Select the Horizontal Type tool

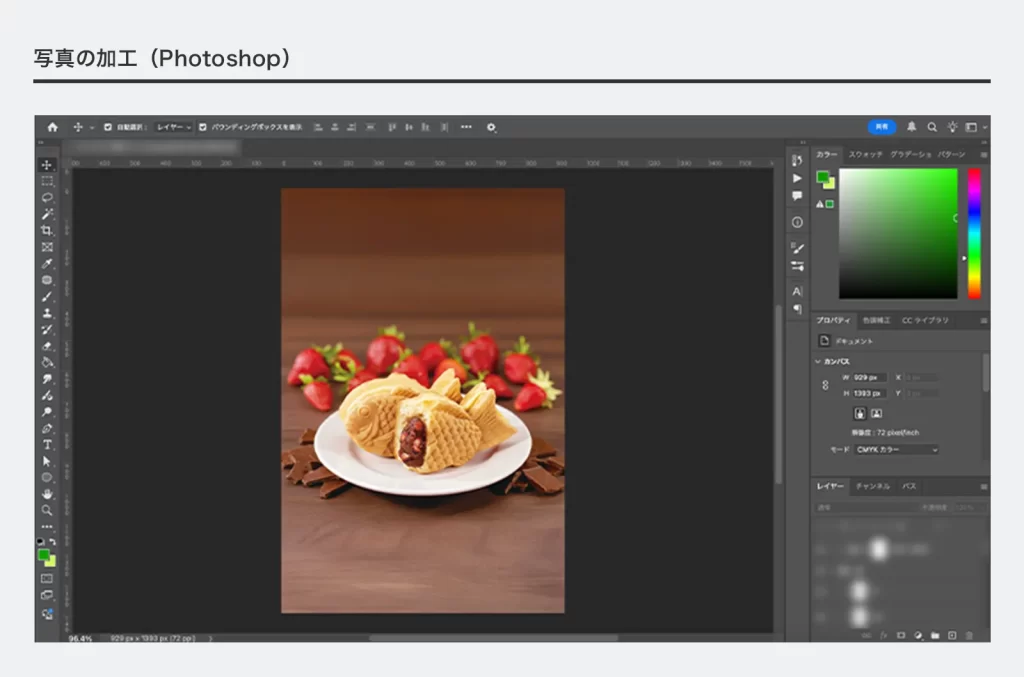click(x=47, y=444)
